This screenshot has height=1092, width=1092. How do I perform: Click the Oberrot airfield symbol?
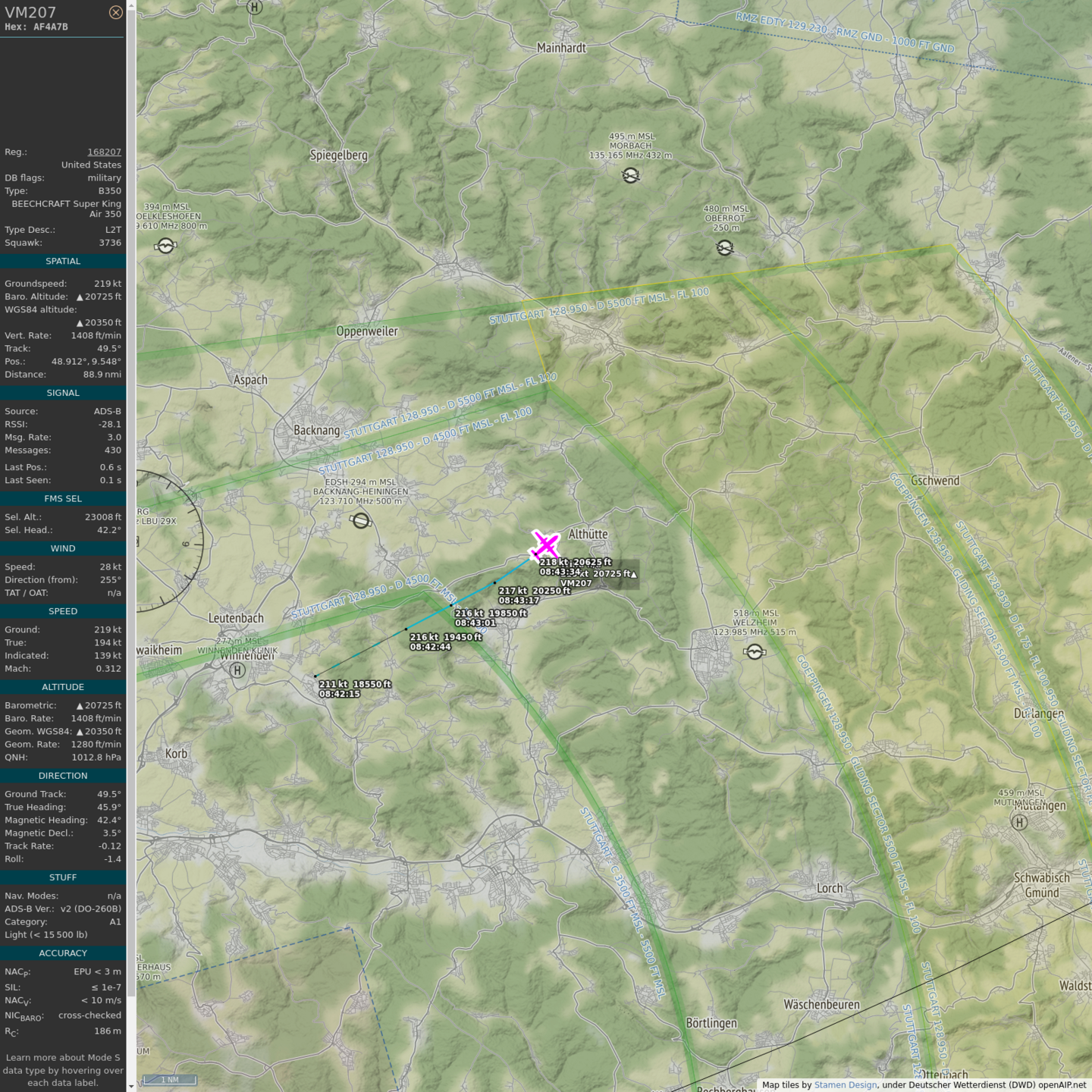725,248
